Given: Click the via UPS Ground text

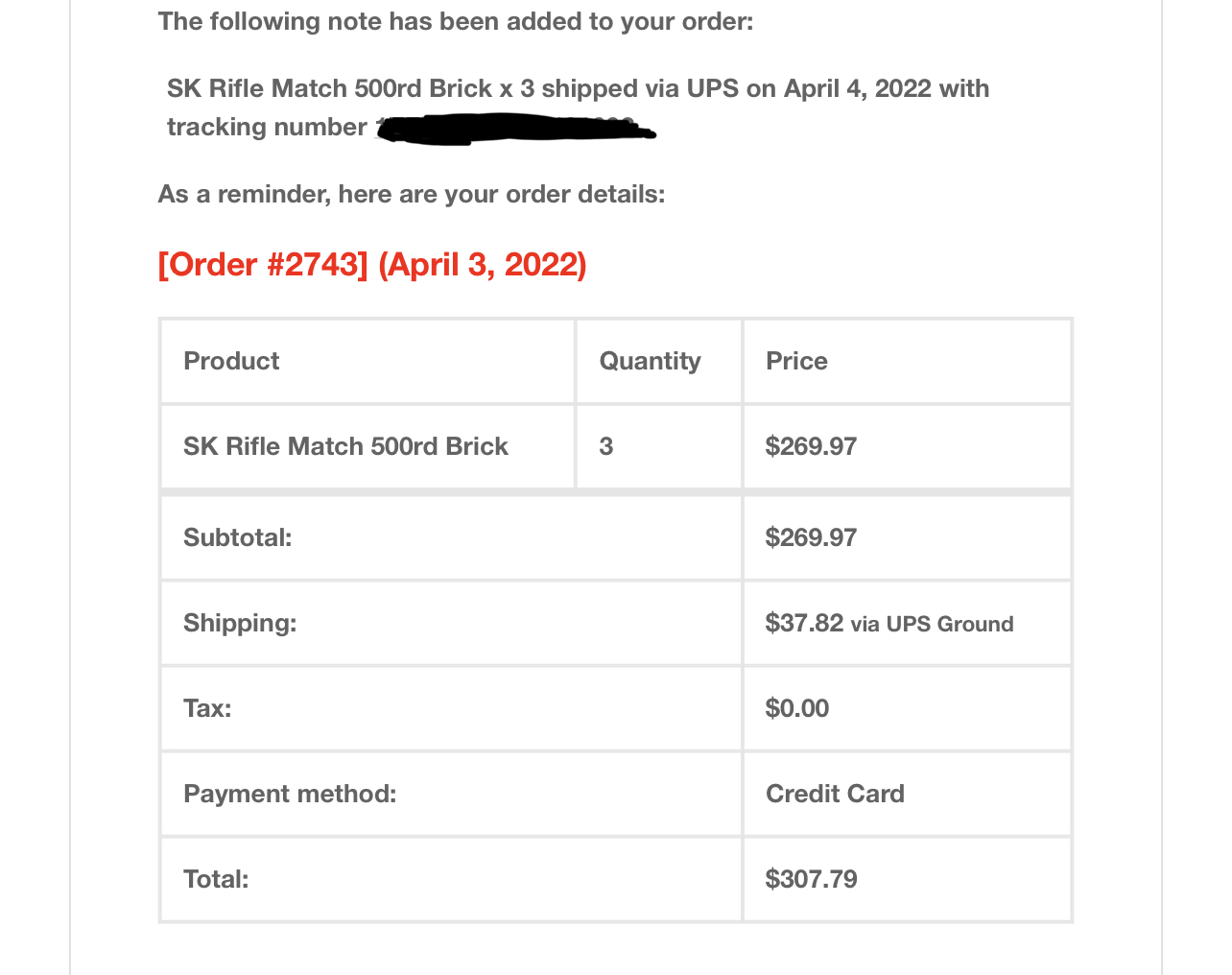Looking at the screenshot, I should 932,624.
